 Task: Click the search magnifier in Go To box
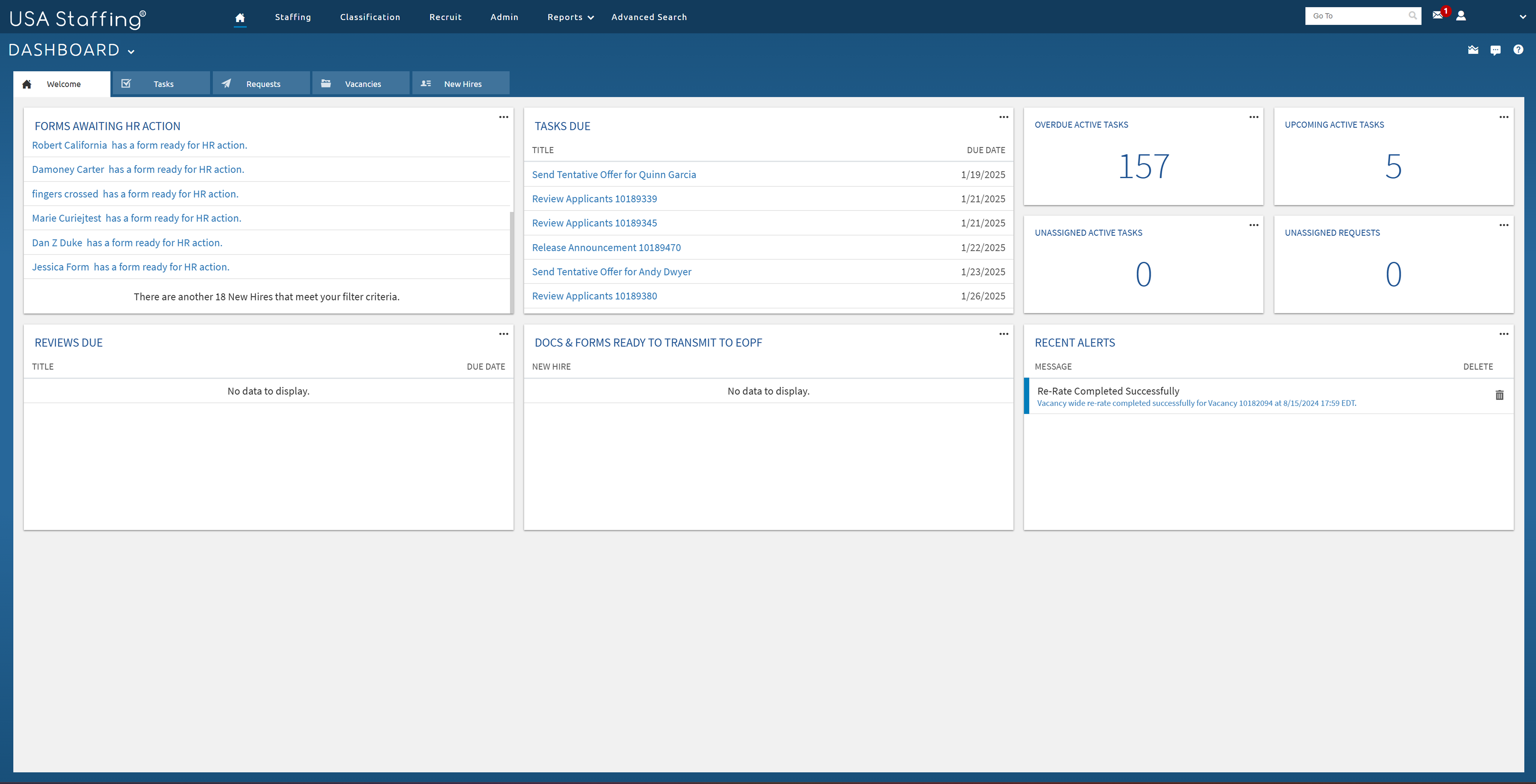[x=1413, y=16]
